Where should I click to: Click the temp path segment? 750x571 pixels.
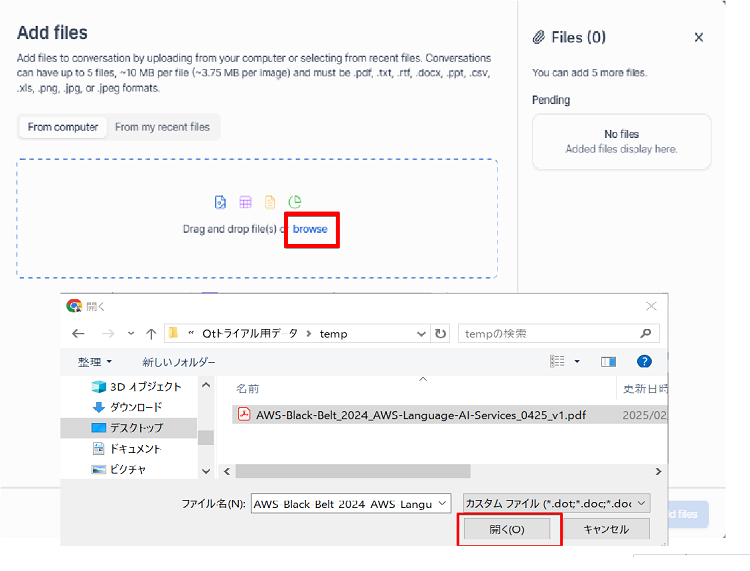(x=333, y=334)
